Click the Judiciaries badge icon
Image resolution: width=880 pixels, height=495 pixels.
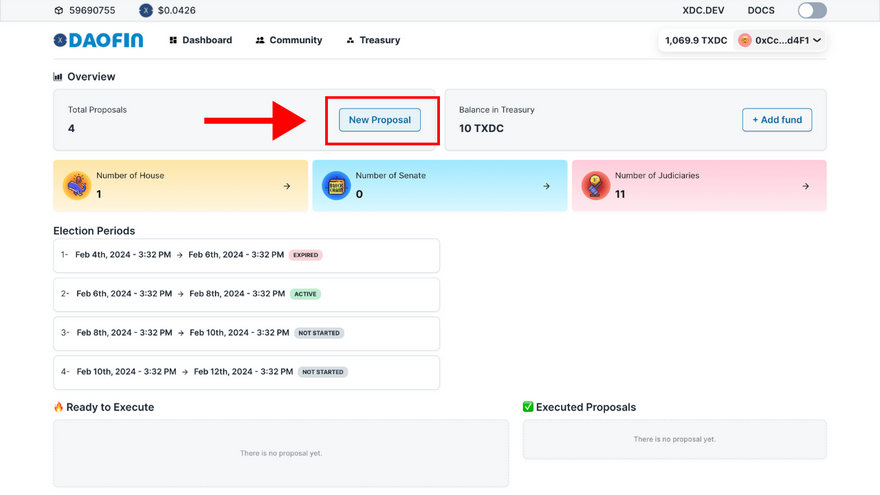pyautogui.click(x=595, y=186)
